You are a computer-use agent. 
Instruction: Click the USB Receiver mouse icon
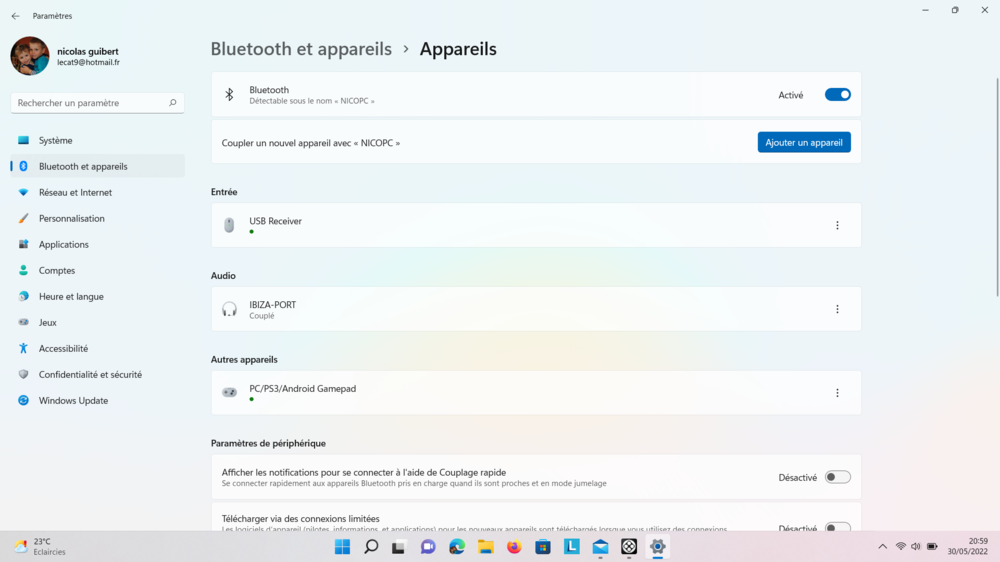229,226
